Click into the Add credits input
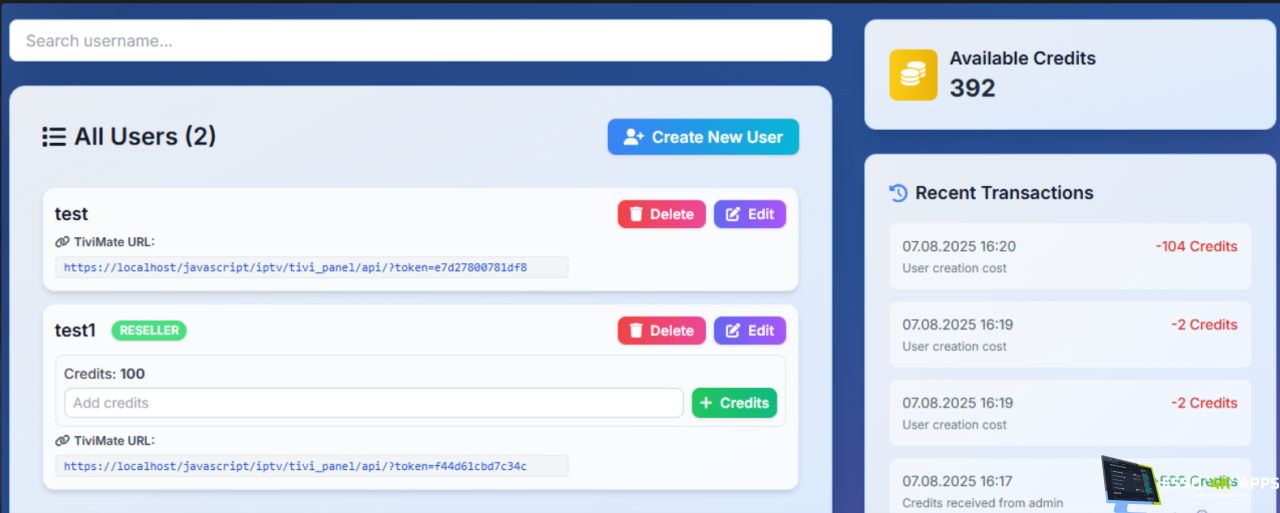The image size is (1280, 513). (373, 403)
